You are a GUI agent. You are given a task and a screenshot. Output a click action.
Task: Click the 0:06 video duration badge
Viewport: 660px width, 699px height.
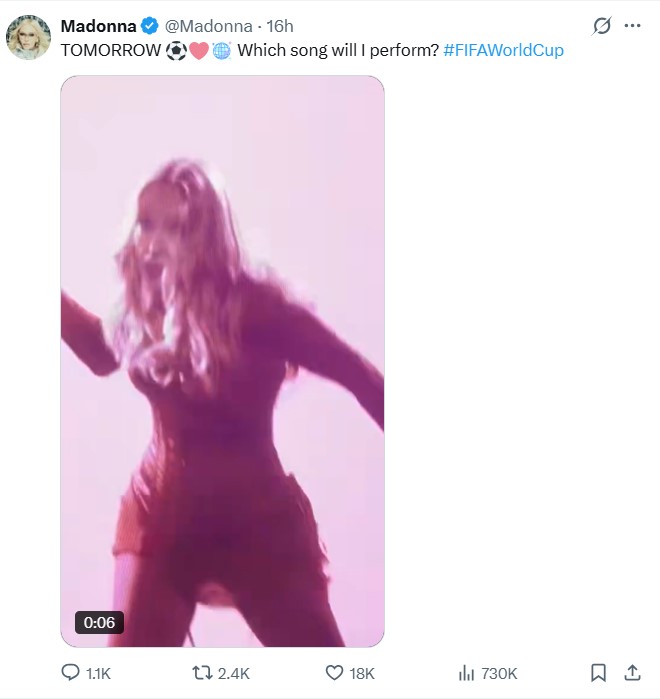tap(99, 622)
